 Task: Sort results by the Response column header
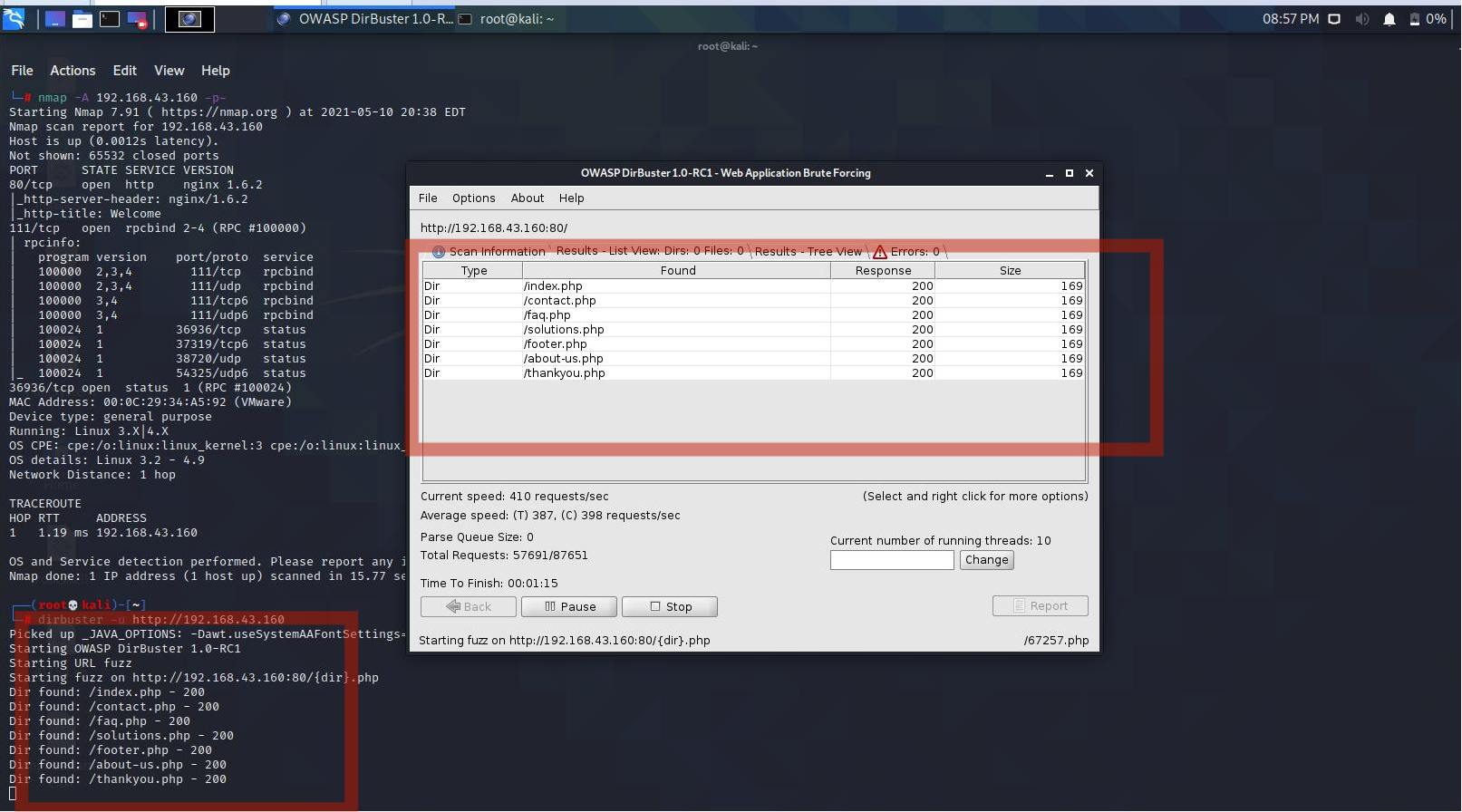point(883,271)
